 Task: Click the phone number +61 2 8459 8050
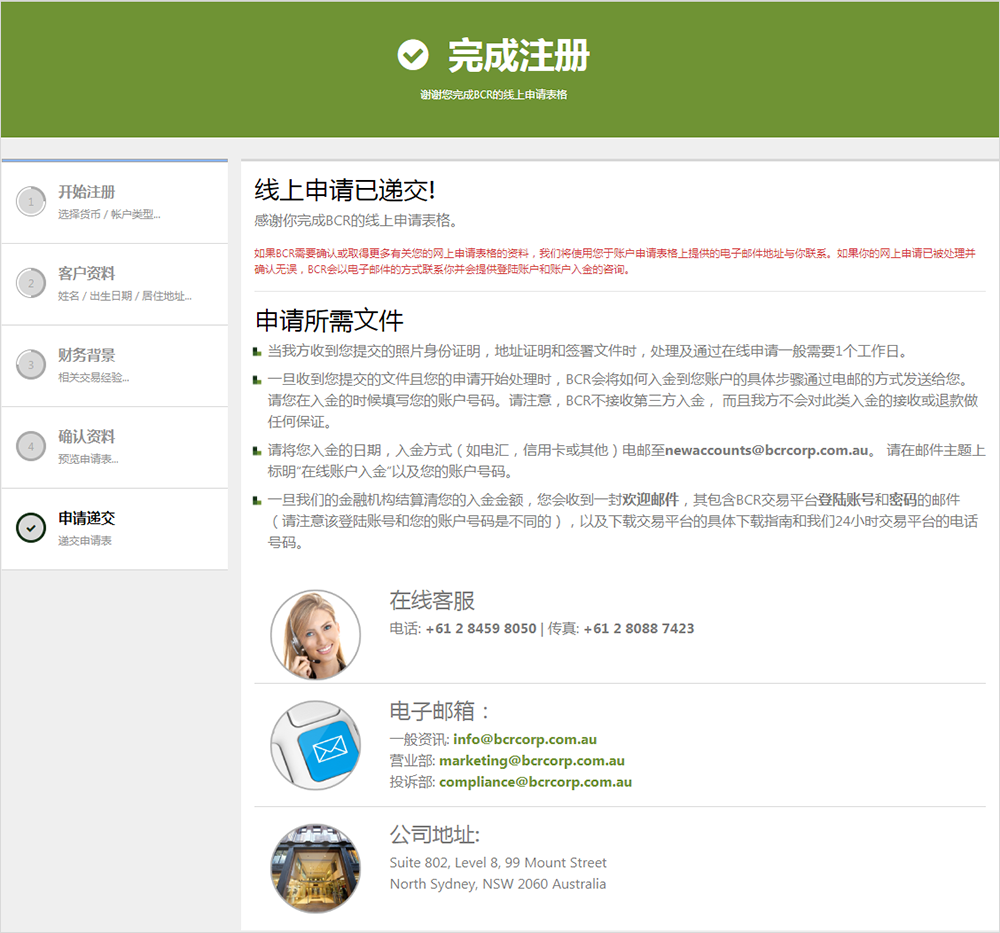tap(481, 628)
